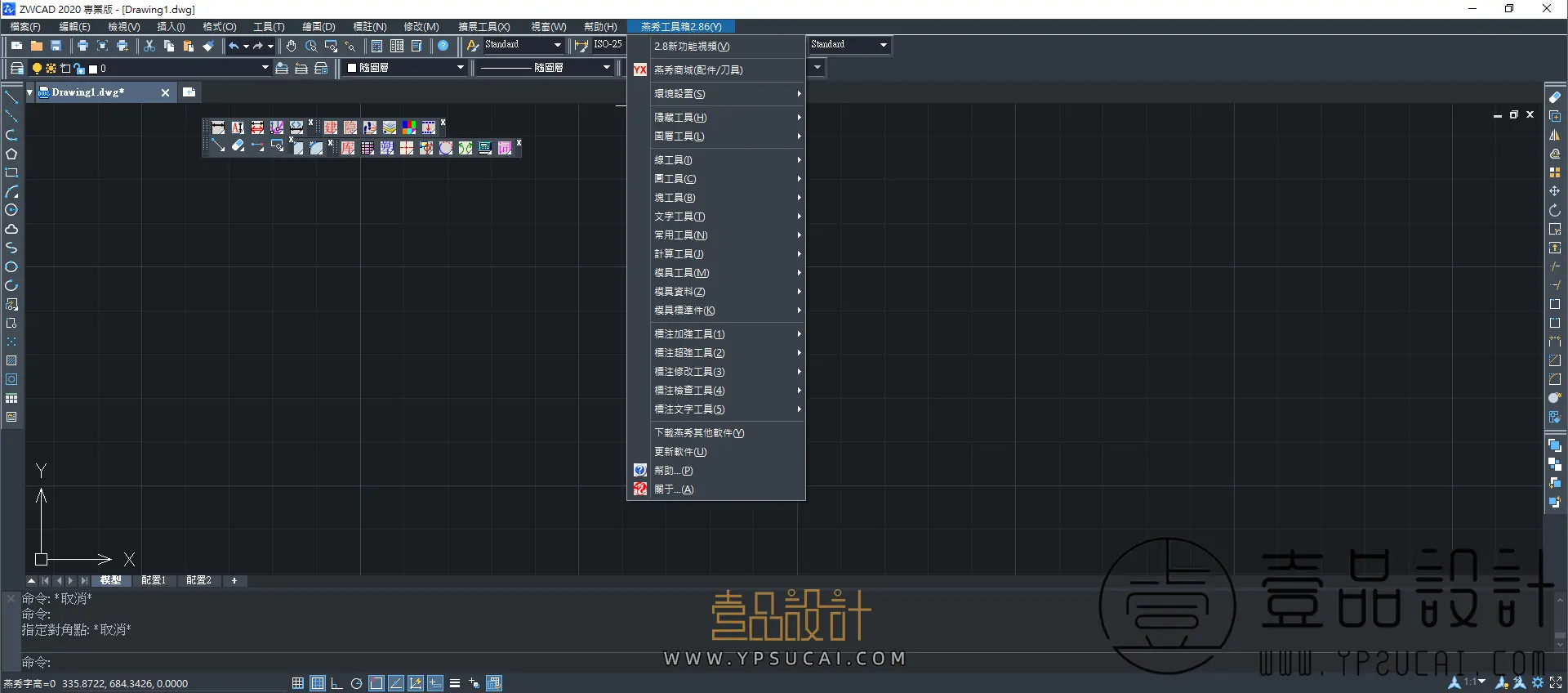
Task: Save the drawing via floppy disk icon
Action: (x=56, y=47)
